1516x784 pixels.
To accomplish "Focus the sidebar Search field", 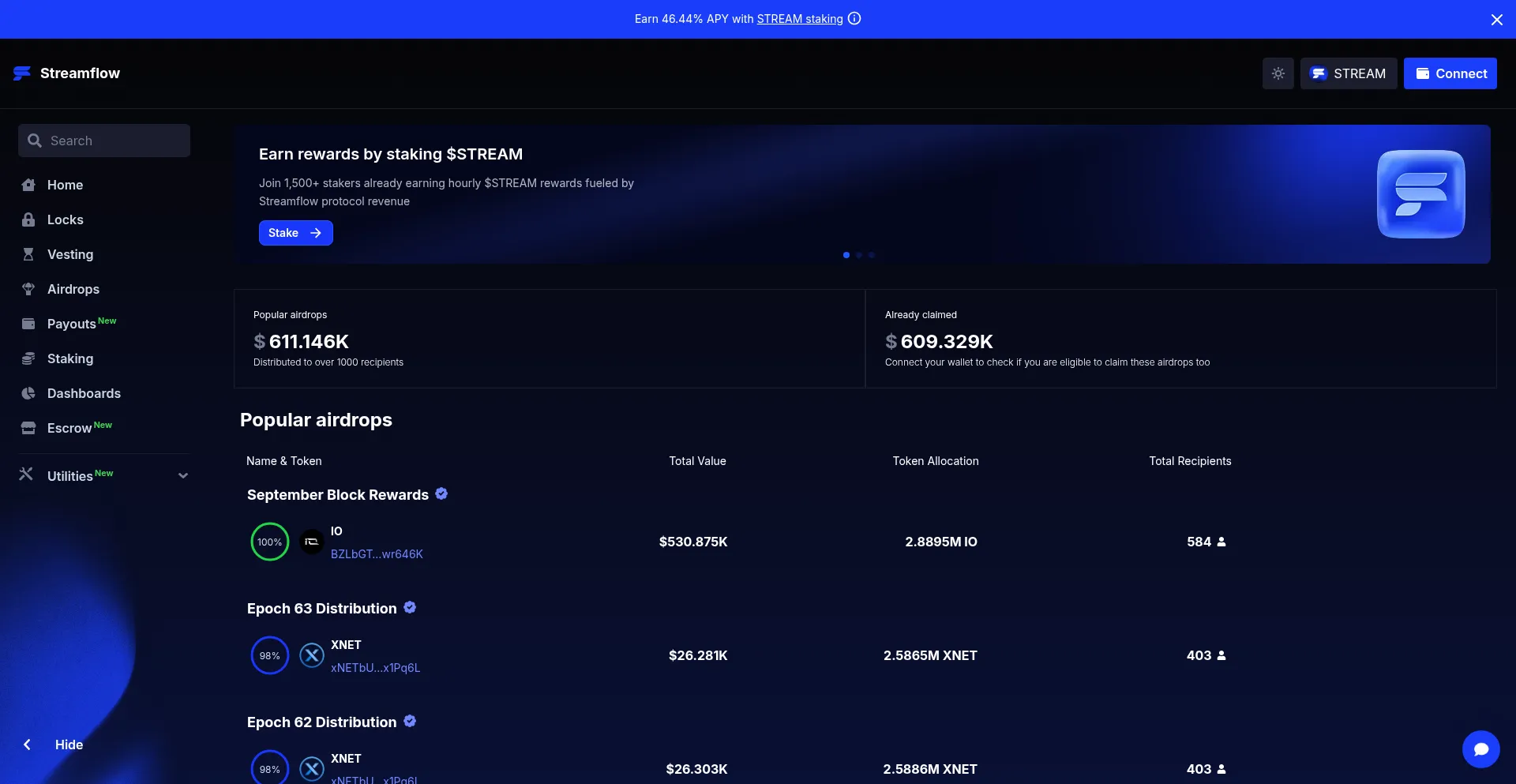I will pyautogui.click(x=104, y=141).
